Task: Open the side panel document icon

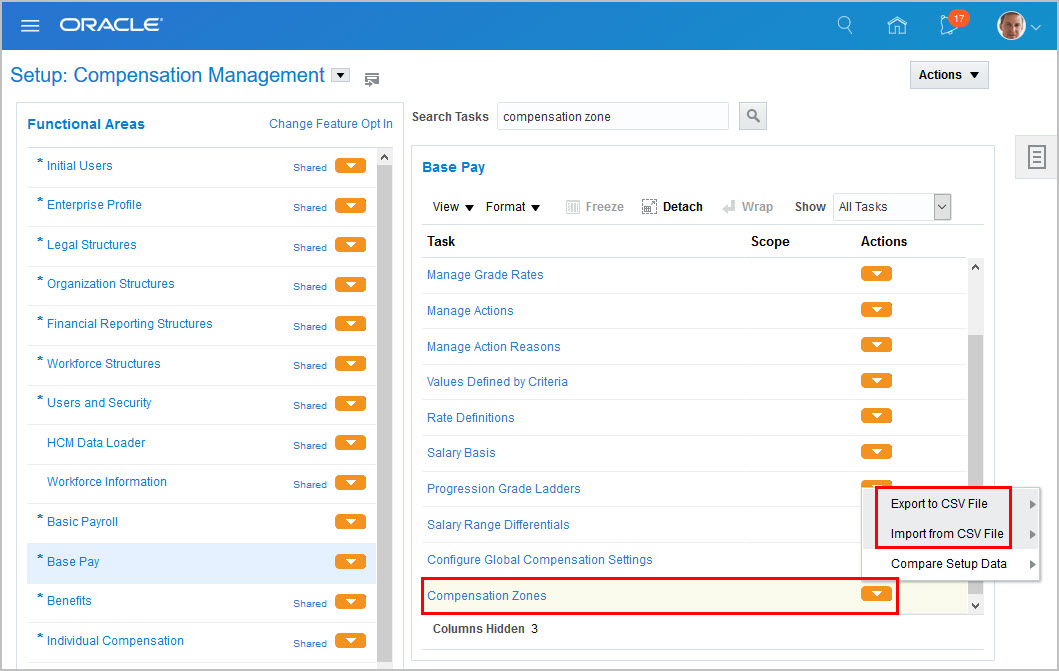Action: pyautogui.click(x=1037, y=157)
